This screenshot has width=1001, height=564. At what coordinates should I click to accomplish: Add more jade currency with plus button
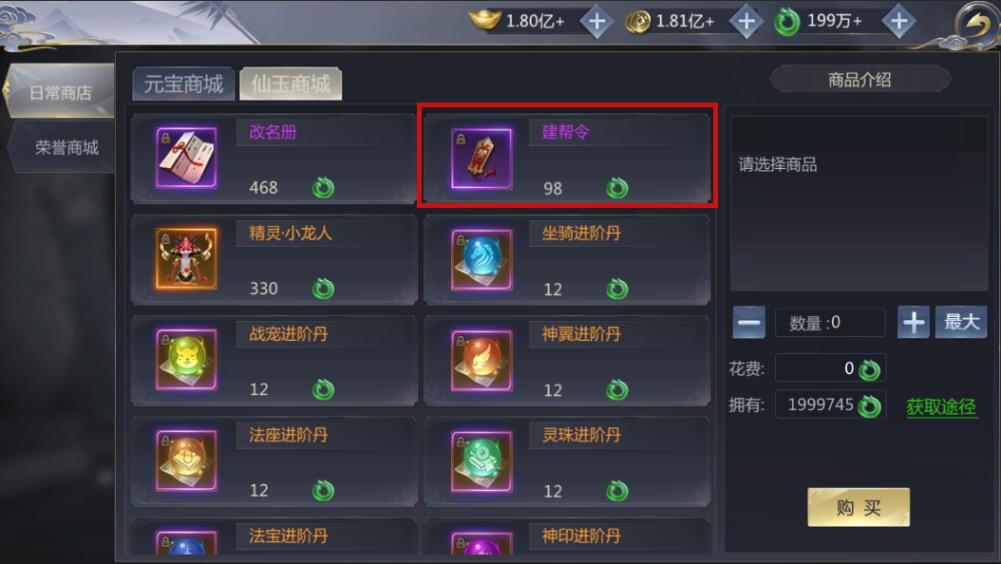pos(899,22)
